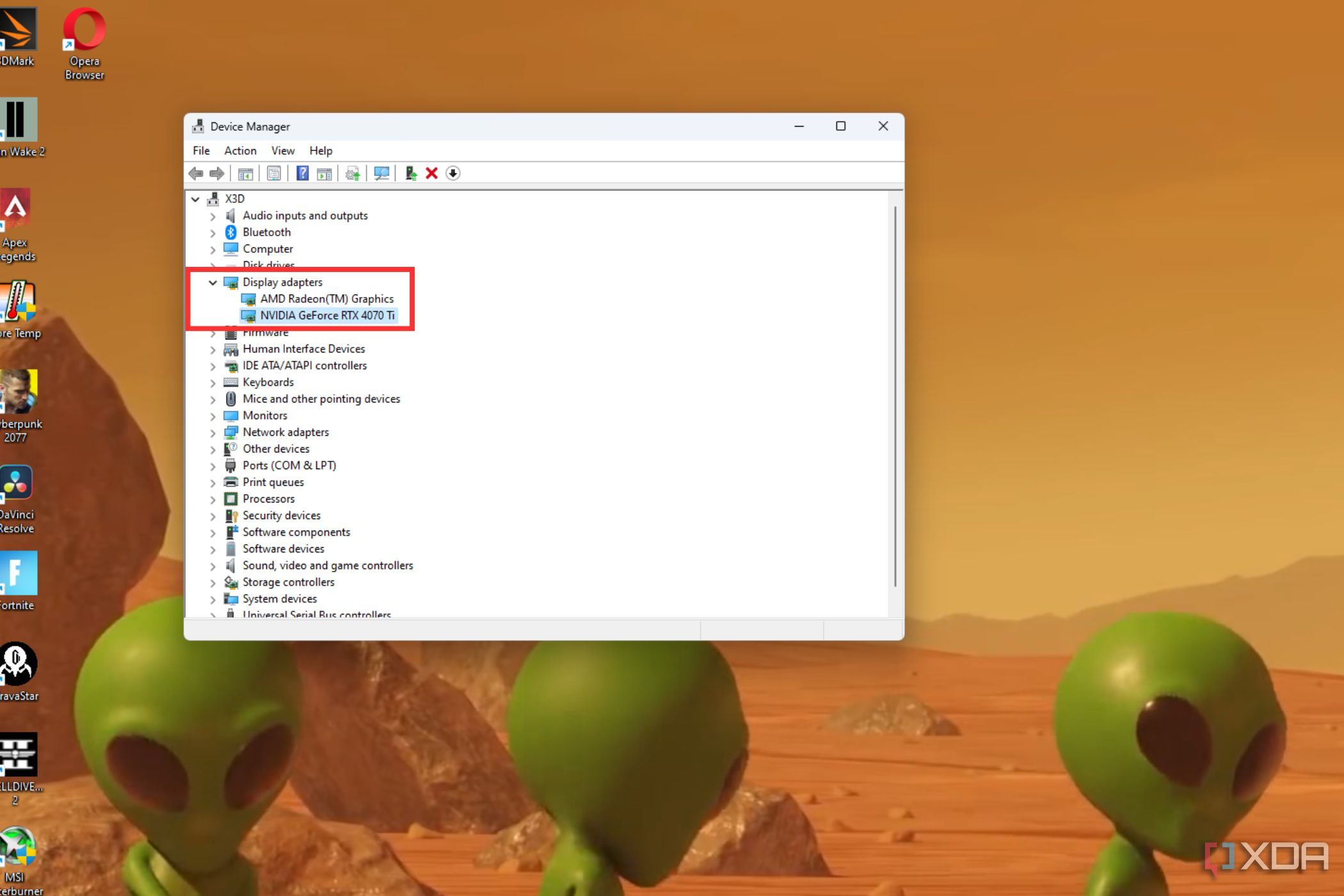Image resolution: width=1344 pixels, height=896 pixels.
Task: Collapse the Display adapters tree node
Action: [x=213, y=281]
